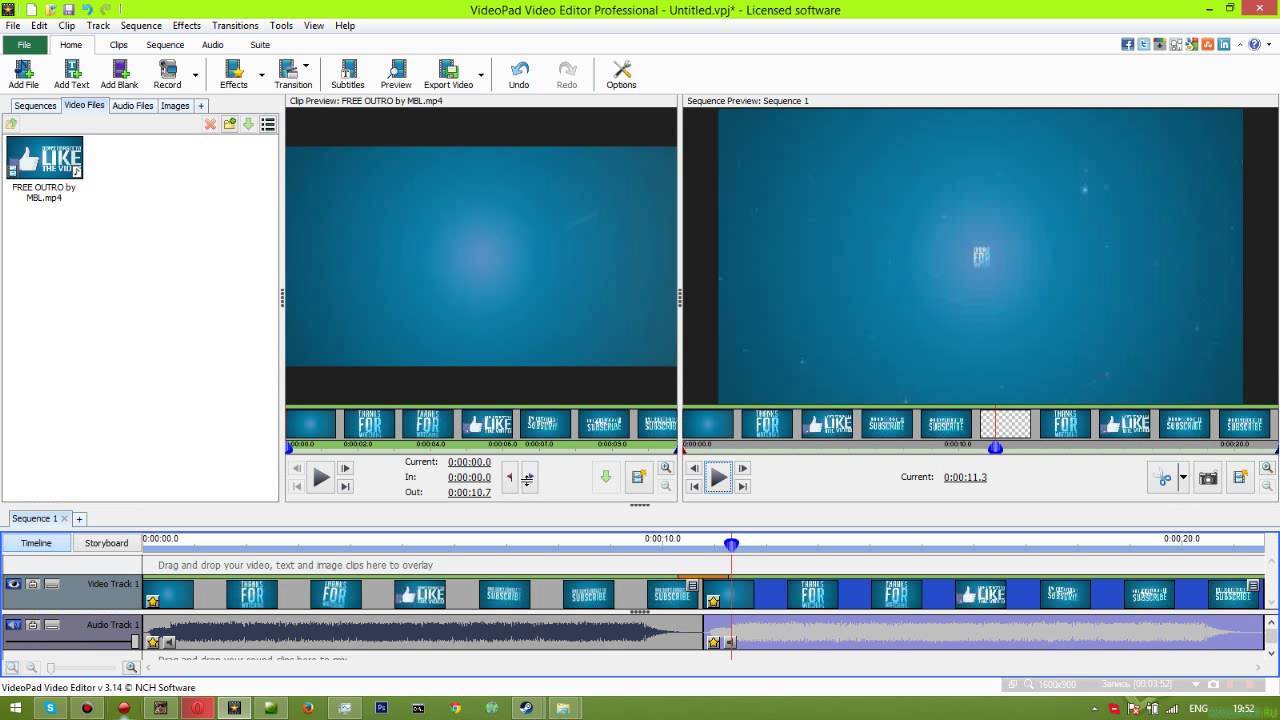This screenshot has width=1280, height=720.
Task: Open dropdown next to the split scissors
Action: point(1183,478)
